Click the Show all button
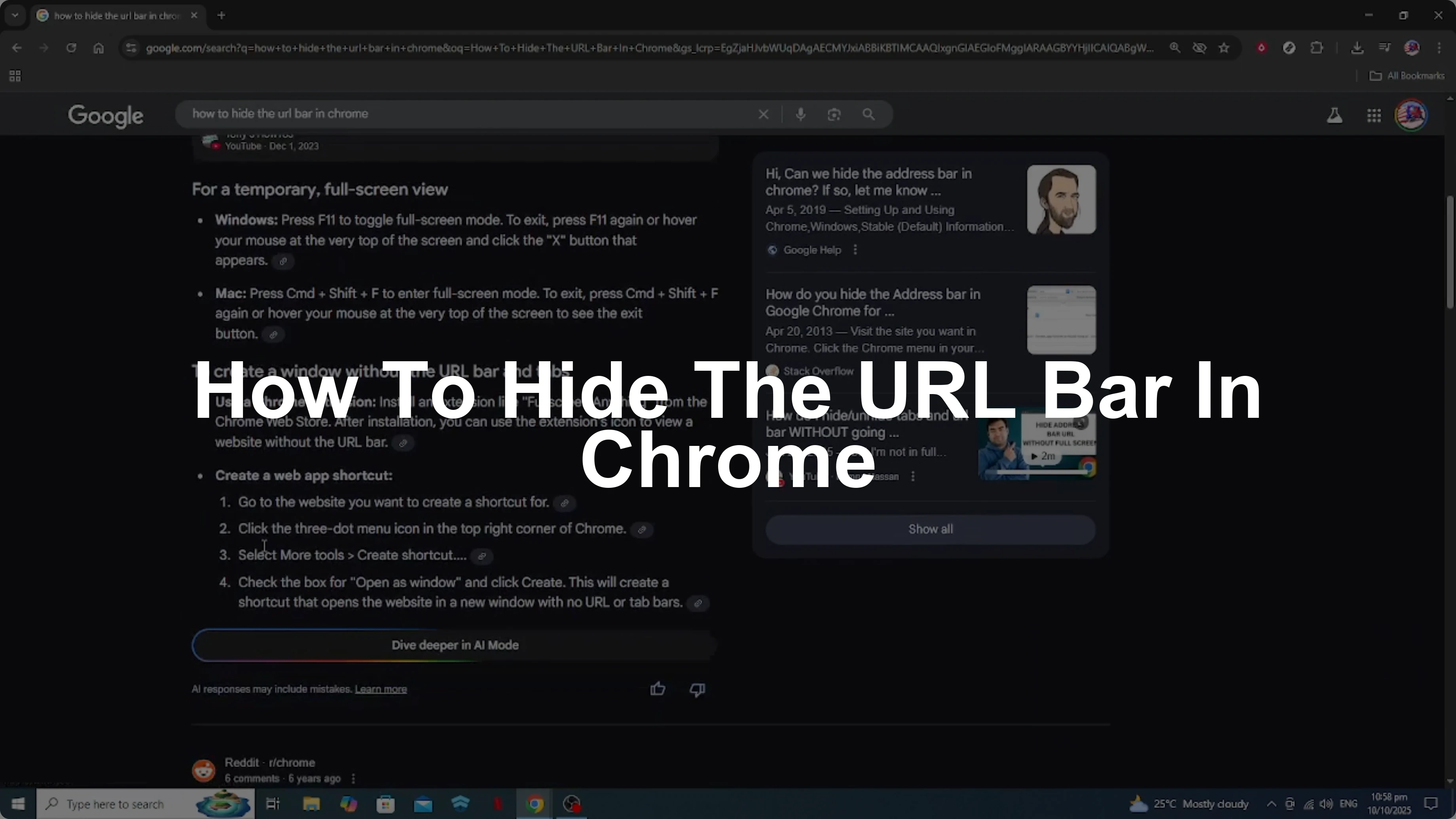This screenshot has height=819, width=1456. [x=930, y=529]
